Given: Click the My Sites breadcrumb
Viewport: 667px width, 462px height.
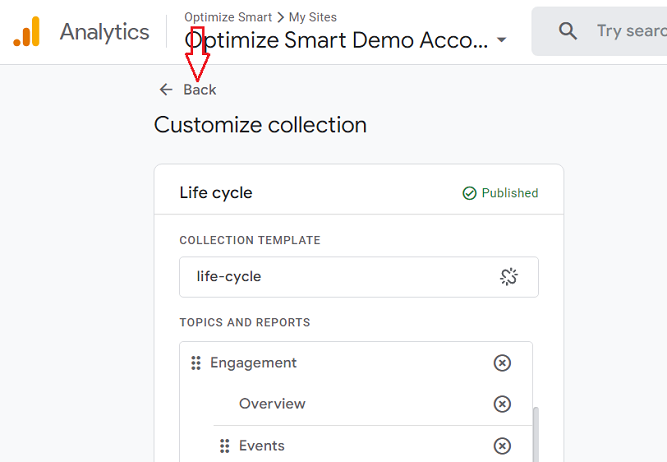Looking at the screenshot, I should (x=313, y=17).
